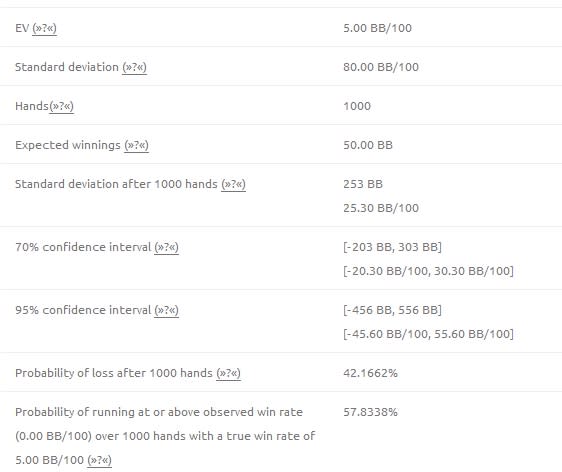Open help link after 5.00 BB/100 true win rate
Screen dimensions: 562x472
(100, 460)
